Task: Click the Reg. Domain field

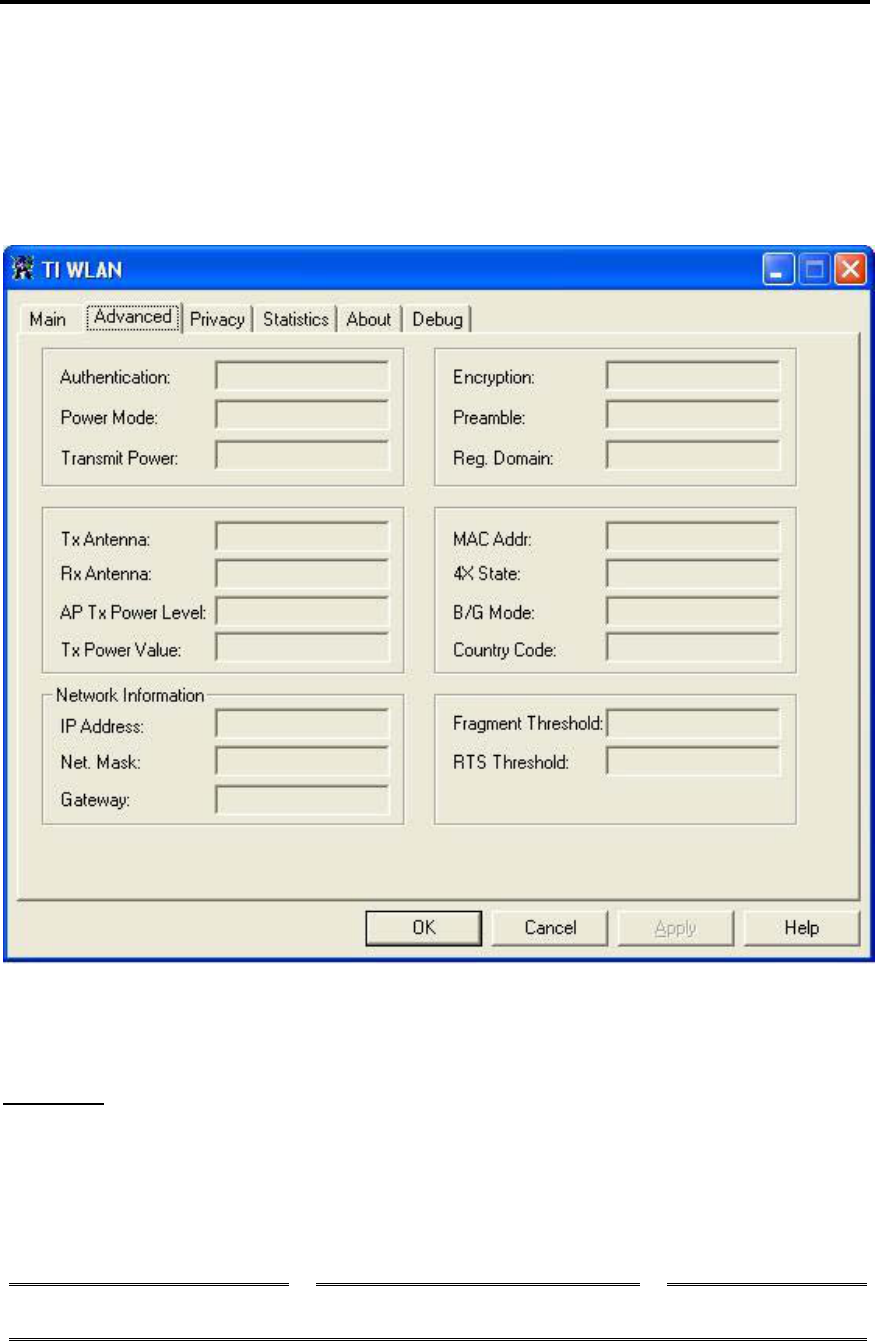Action: point(693,454)
